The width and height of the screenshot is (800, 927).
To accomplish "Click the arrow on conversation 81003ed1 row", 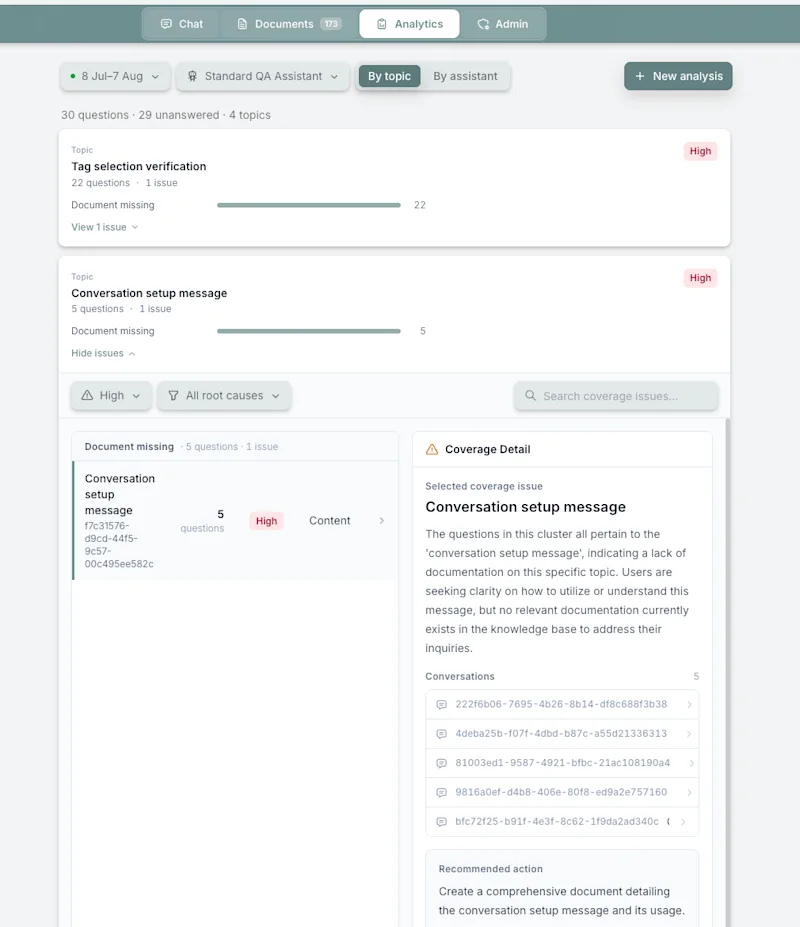I will coord(691,763).
